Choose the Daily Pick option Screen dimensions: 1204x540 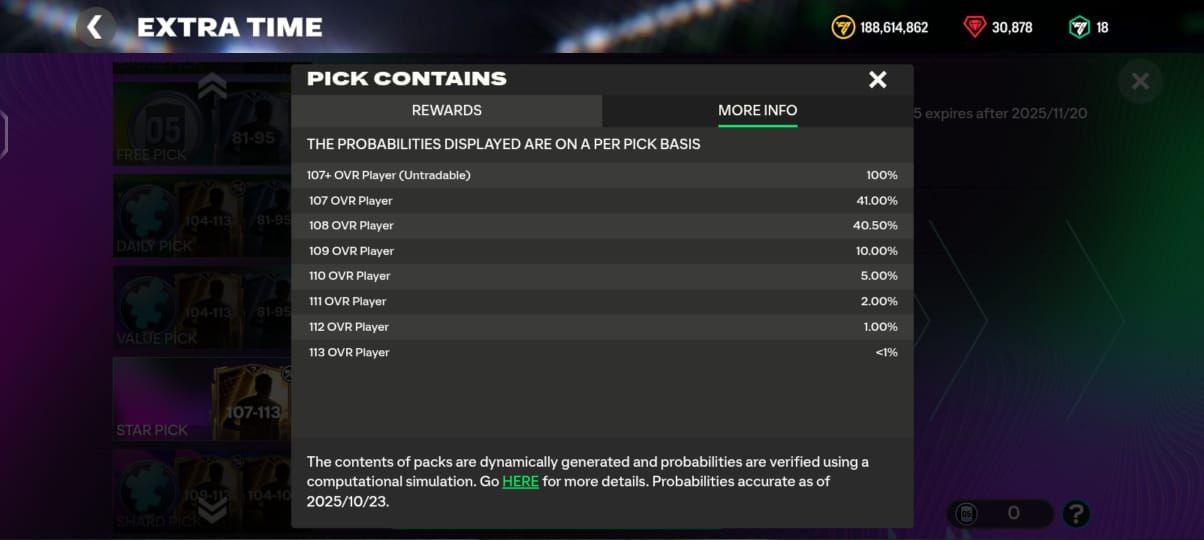point(200,217)
